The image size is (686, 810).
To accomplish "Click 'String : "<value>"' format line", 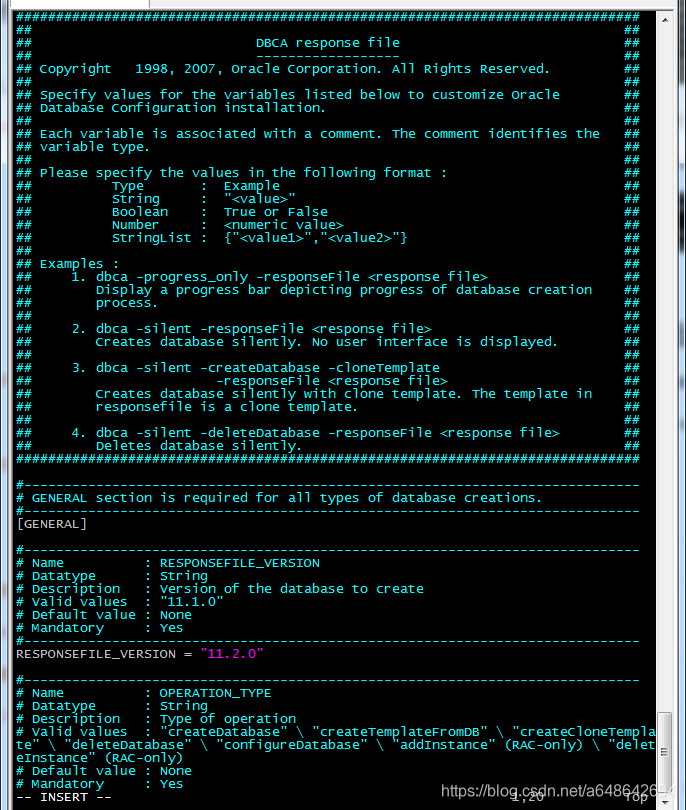I will [204, 199].
